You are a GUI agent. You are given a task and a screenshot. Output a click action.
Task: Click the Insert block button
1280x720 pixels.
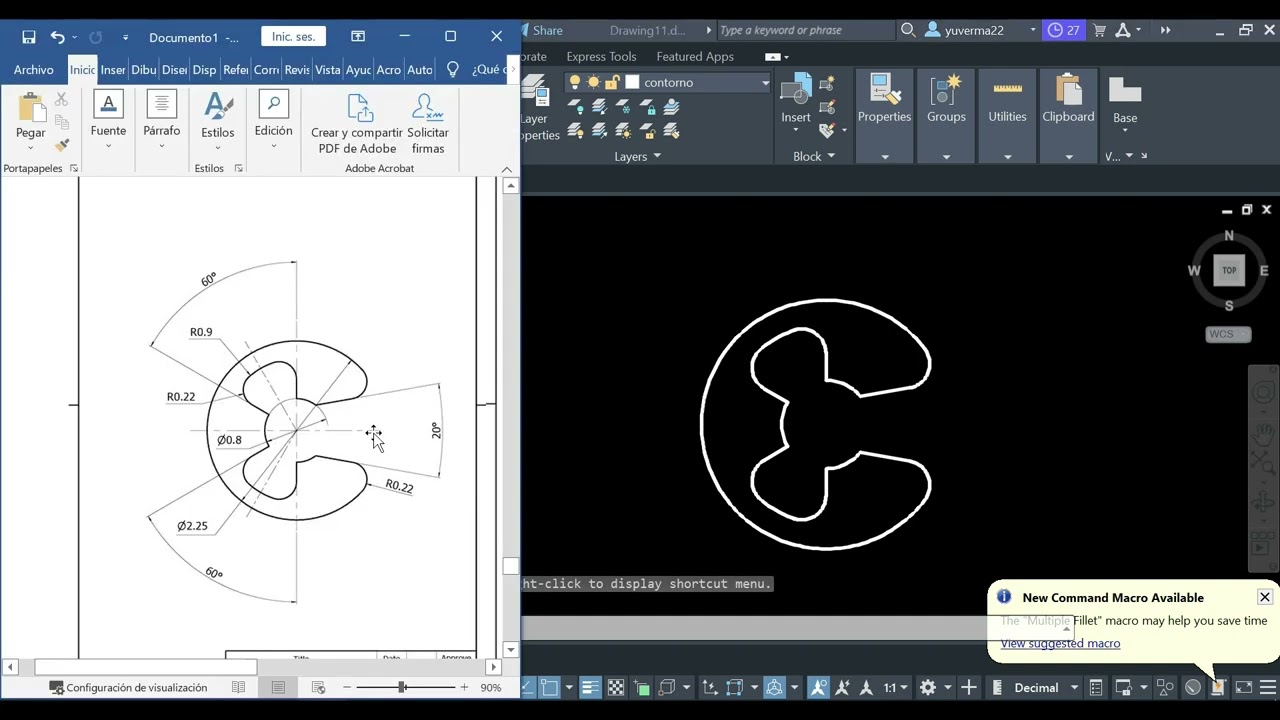coord(796,100)
